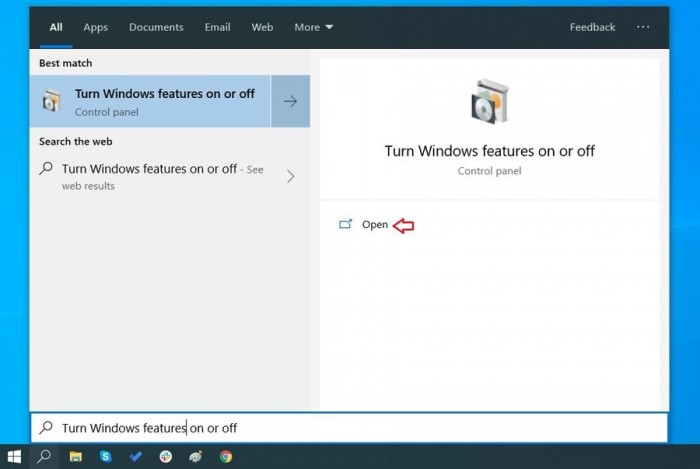Click the Best match heading
700x469 pixels.
(66, 63)
